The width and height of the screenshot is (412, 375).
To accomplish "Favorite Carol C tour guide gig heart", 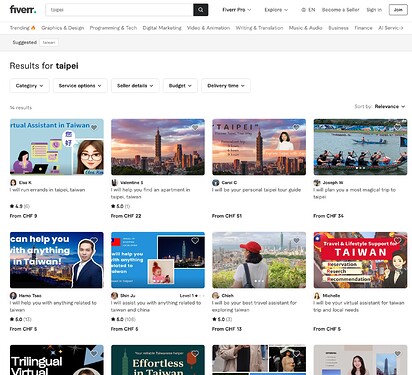I will coord(296,127).
